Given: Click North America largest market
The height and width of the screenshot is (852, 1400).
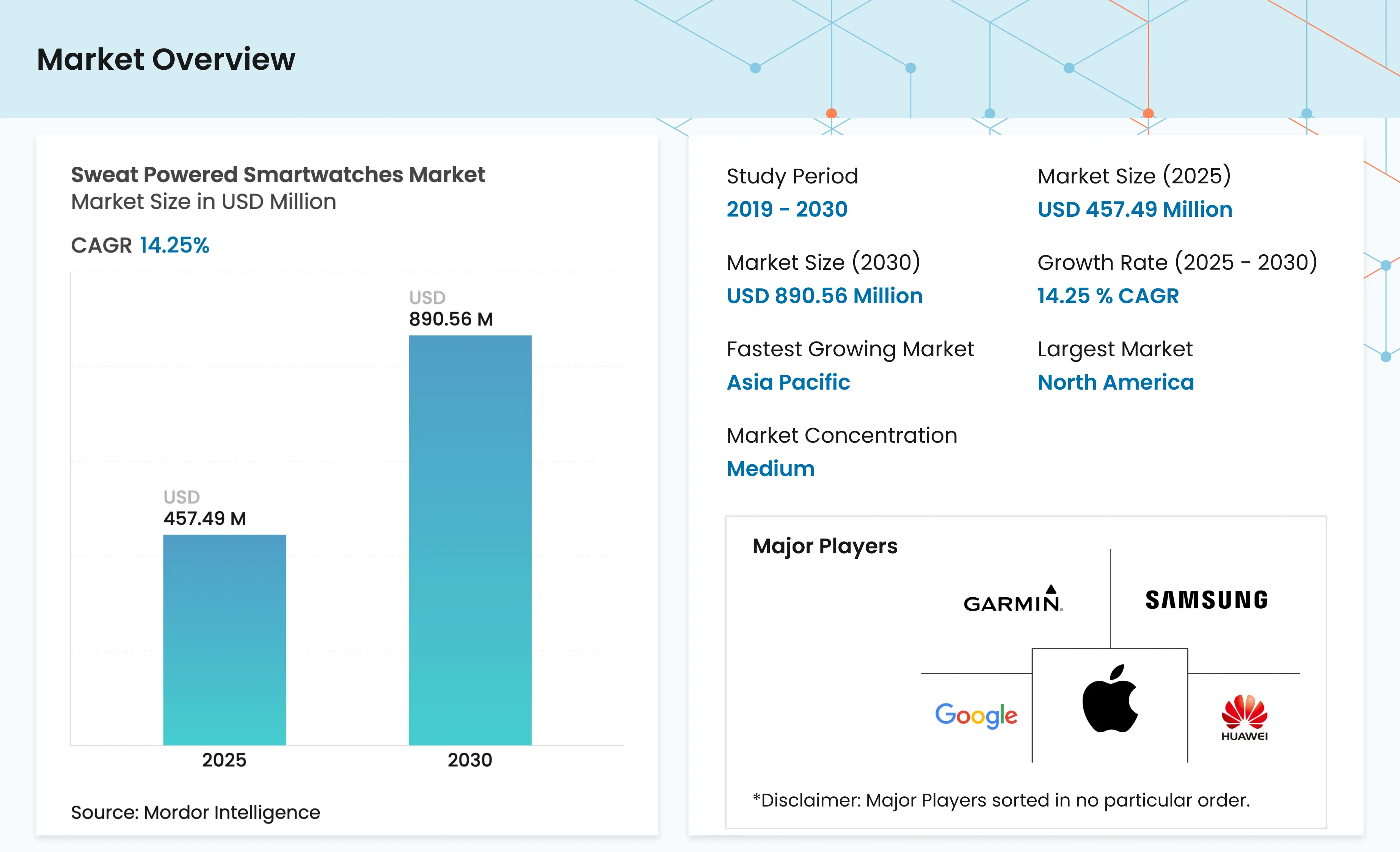Looking at the screenshot, I should click(x=1115, y=382).
